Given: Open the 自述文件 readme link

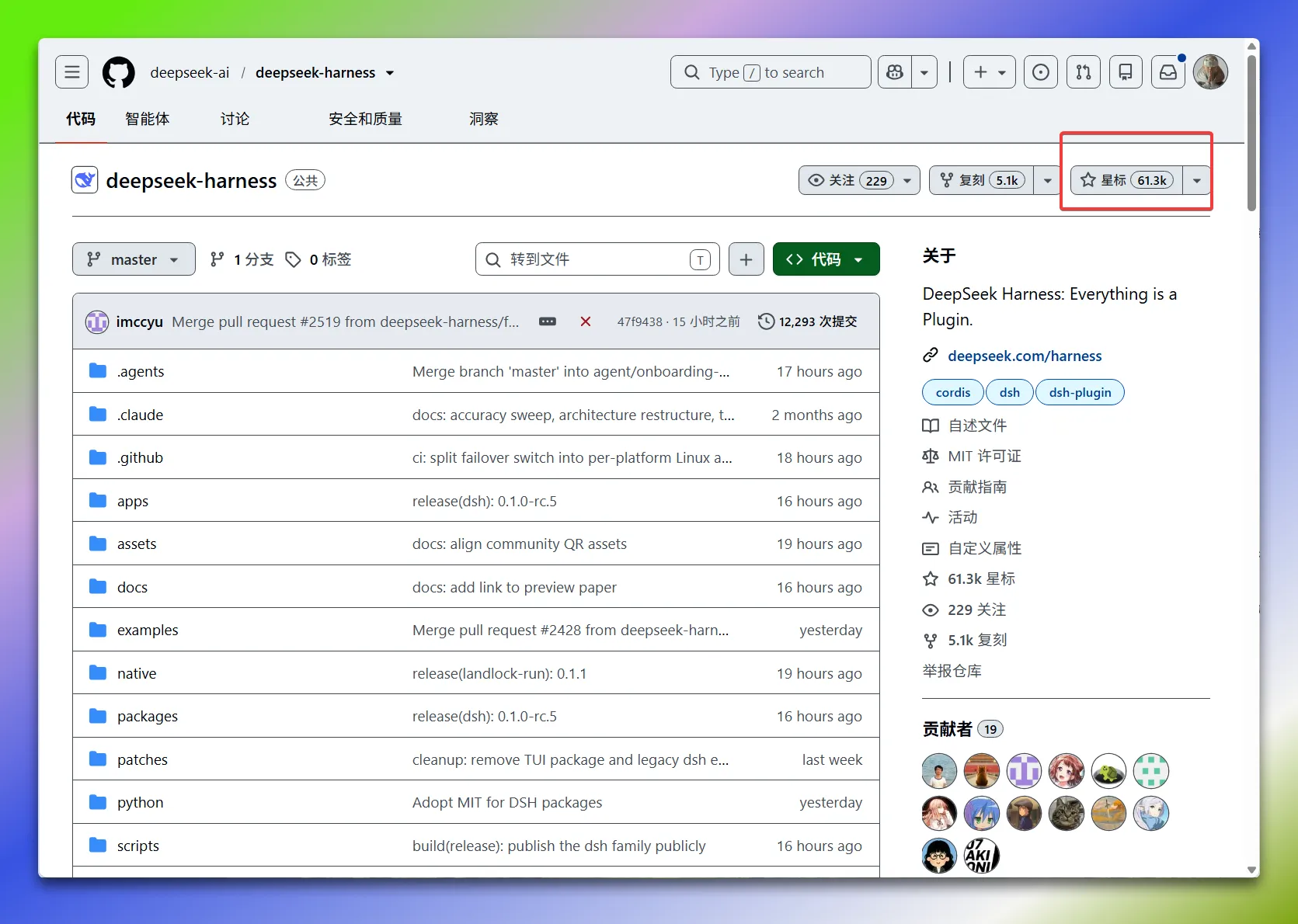Looking at the screenshot, I should click(965, 426).
